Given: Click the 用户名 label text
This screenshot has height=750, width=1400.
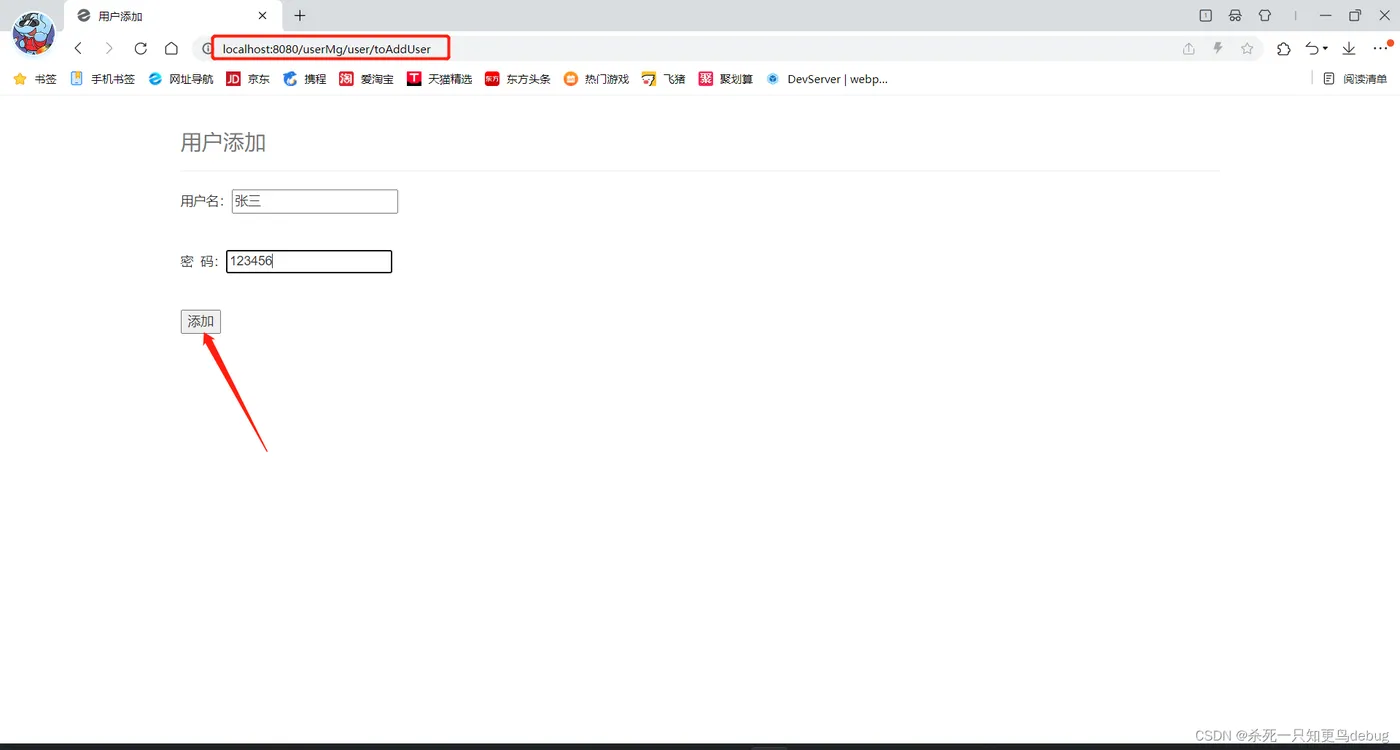Looking at the screenshot, I should point(203,201).
